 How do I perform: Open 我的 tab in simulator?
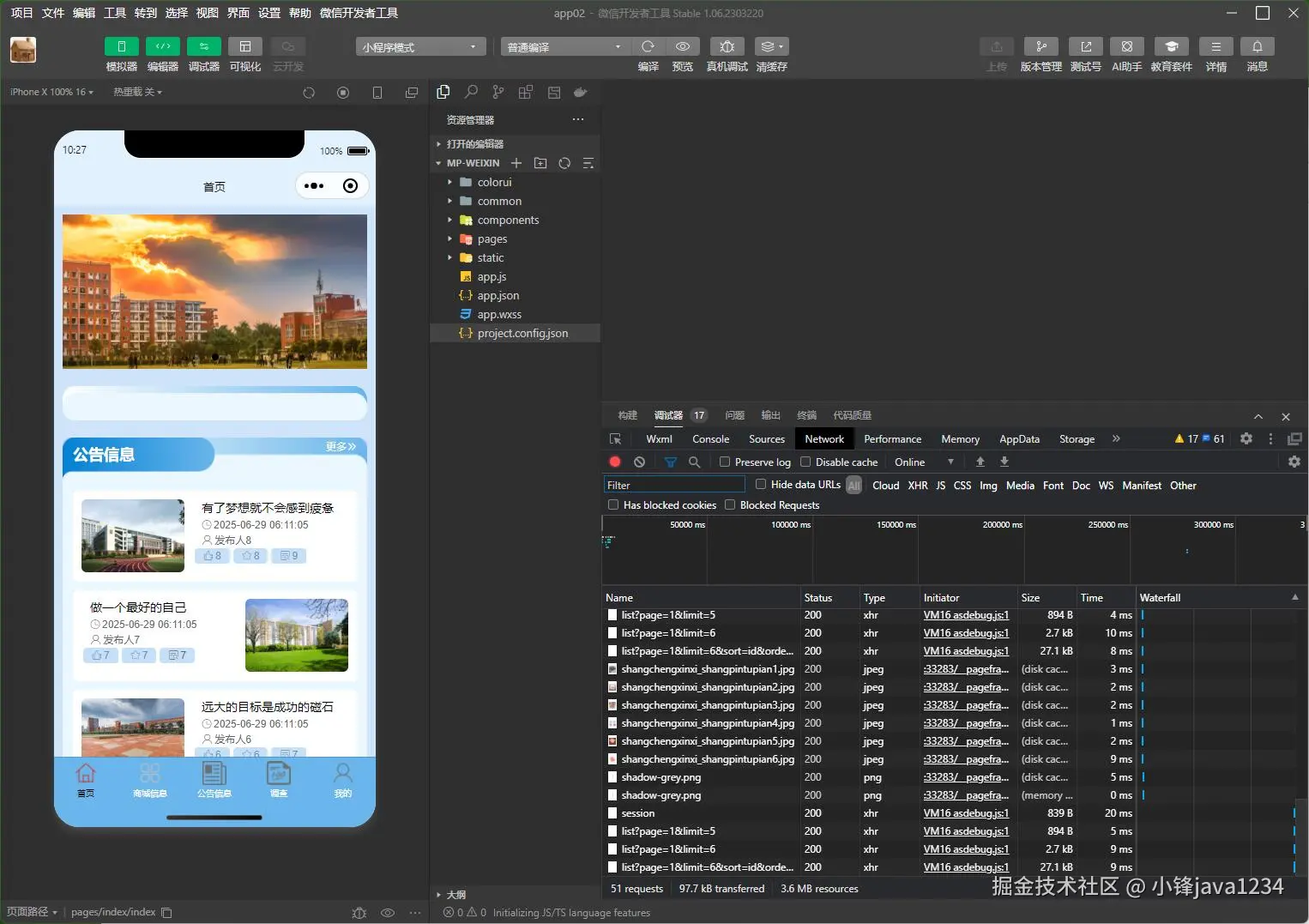[343, 781]
